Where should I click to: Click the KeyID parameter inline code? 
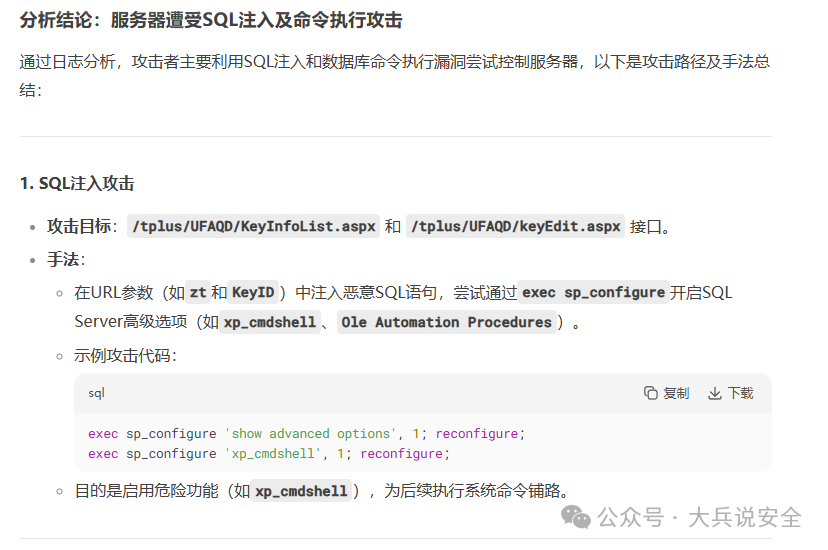click(x=253, y=293)
